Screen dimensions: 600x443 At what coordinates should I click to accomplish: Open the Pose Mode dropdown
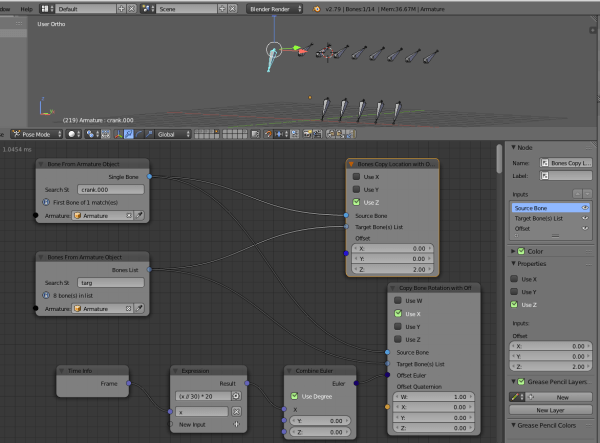[35, 132]
